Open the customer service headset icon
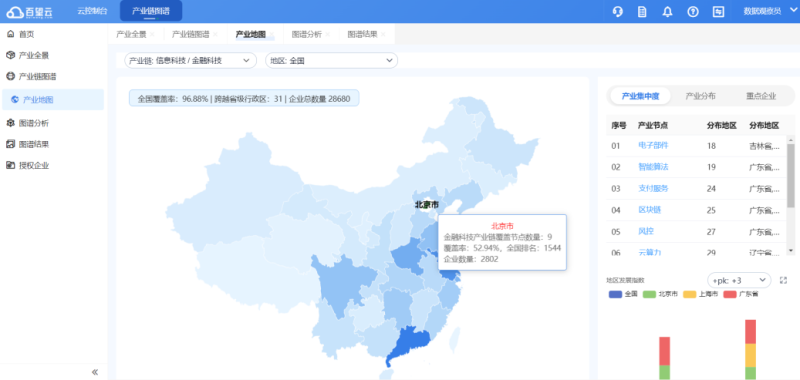Image resolution: width=800 pixels, height=380 pixels. tap(617, 12)
